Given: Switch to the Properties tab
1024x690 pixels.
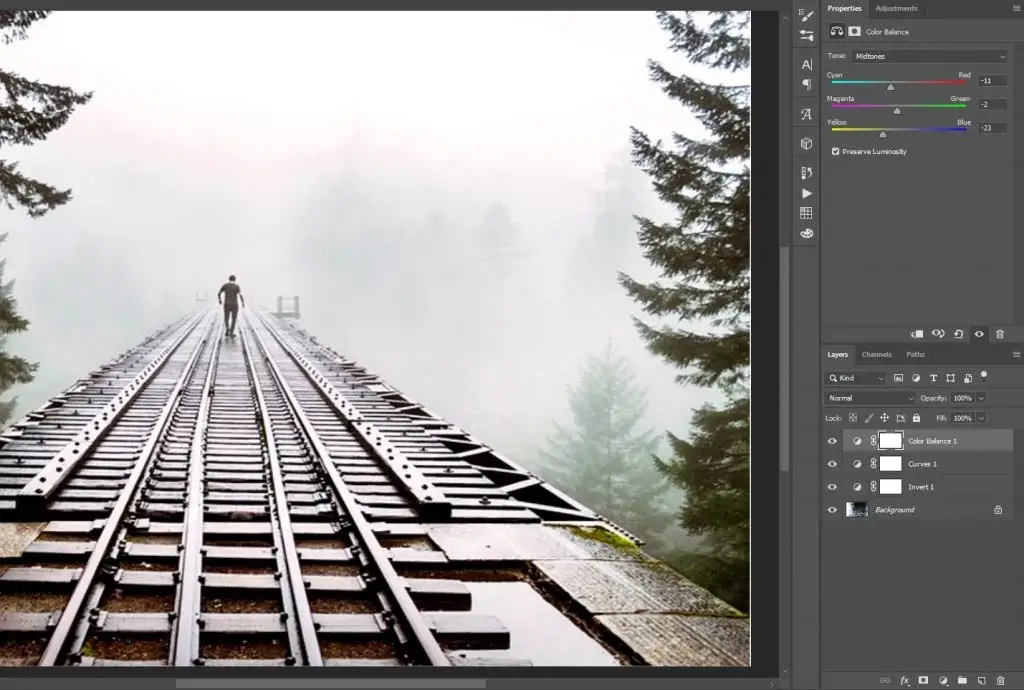Looking at the screenshot, I should click(844, 8).
